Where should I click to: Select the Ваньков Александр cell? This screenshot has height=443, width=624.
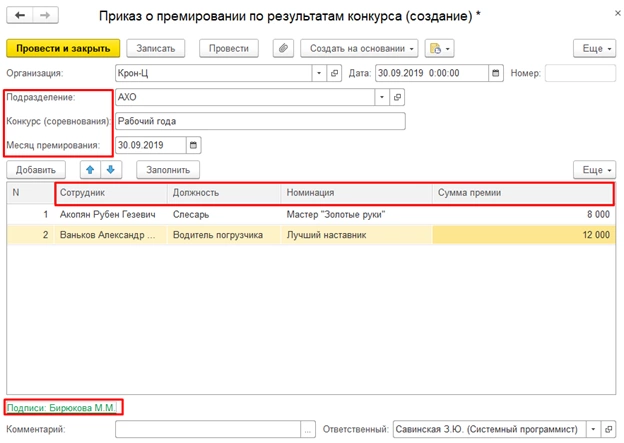tap(111, 235)
